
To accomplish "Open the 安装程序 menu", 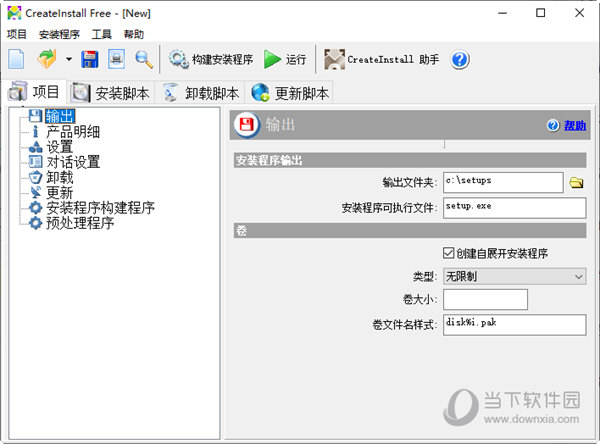I will pyautogui.click(x=59, y=34).
